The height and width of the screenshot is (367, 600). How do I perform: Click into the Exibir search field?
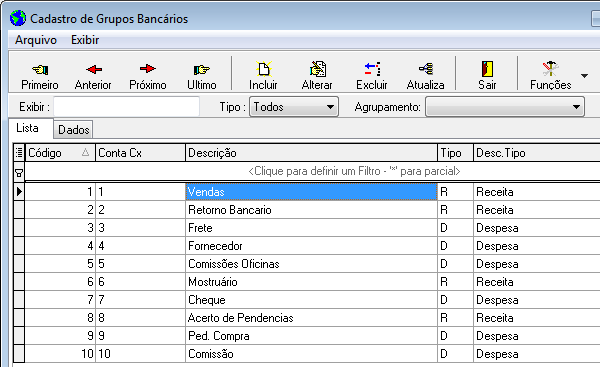pos(127,106)
